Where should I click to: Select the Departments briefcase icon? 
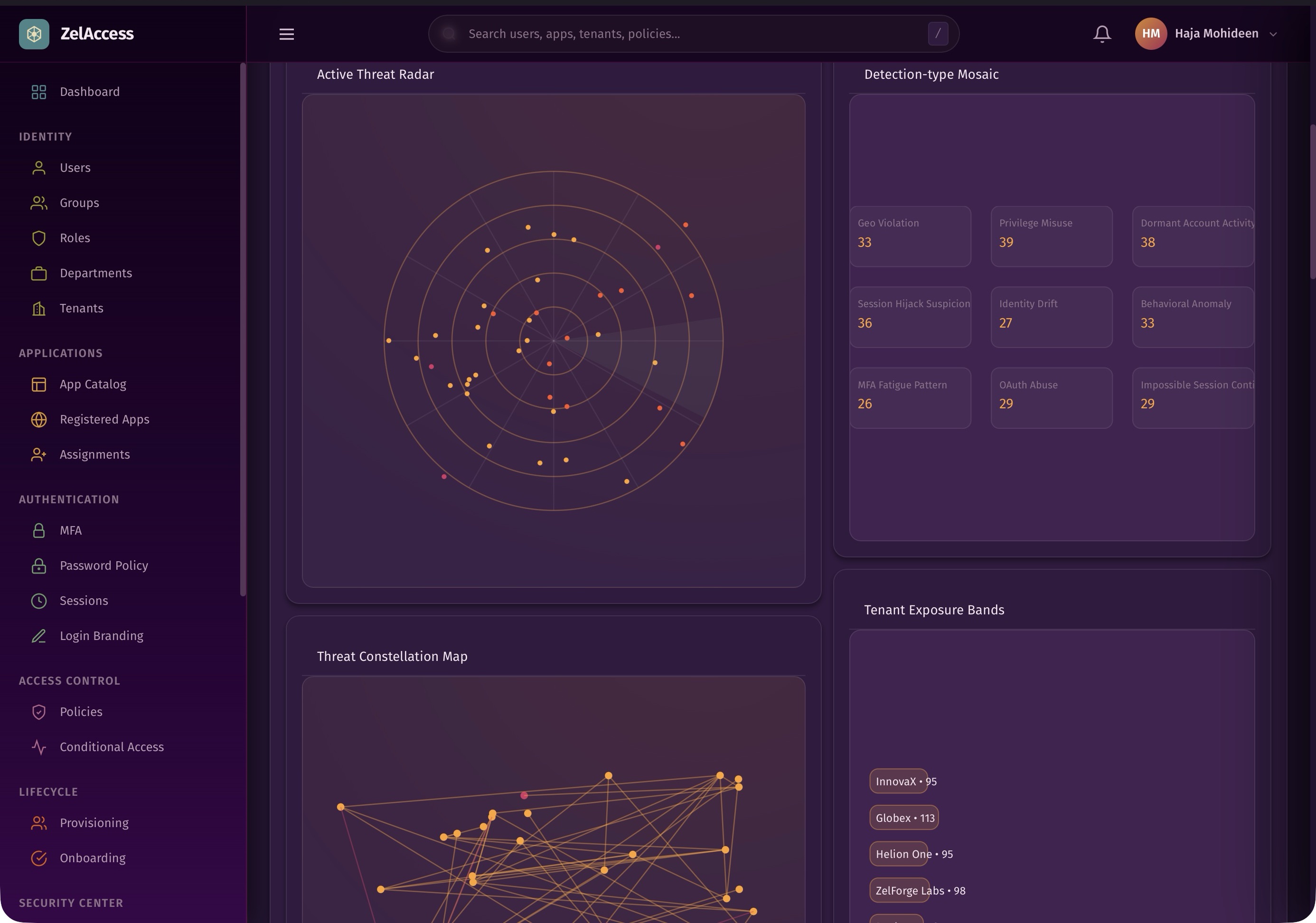tap(38, 273)
